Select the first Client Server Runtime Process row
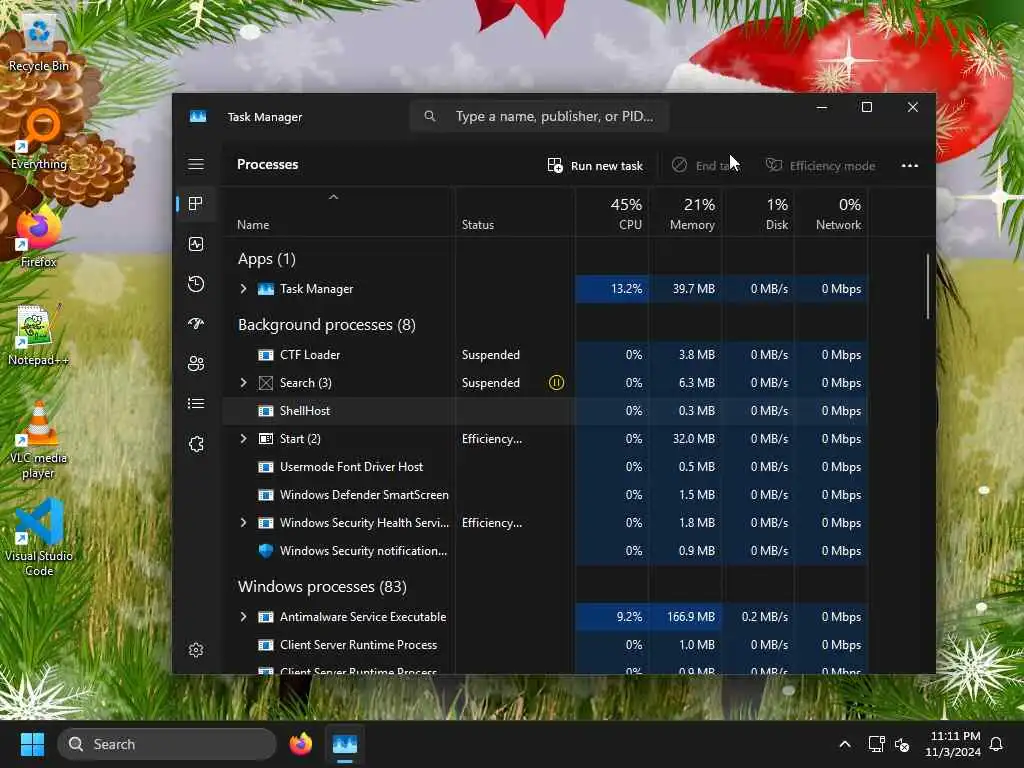The width and height of the screenshot is (1024, 768). point(545,645)
